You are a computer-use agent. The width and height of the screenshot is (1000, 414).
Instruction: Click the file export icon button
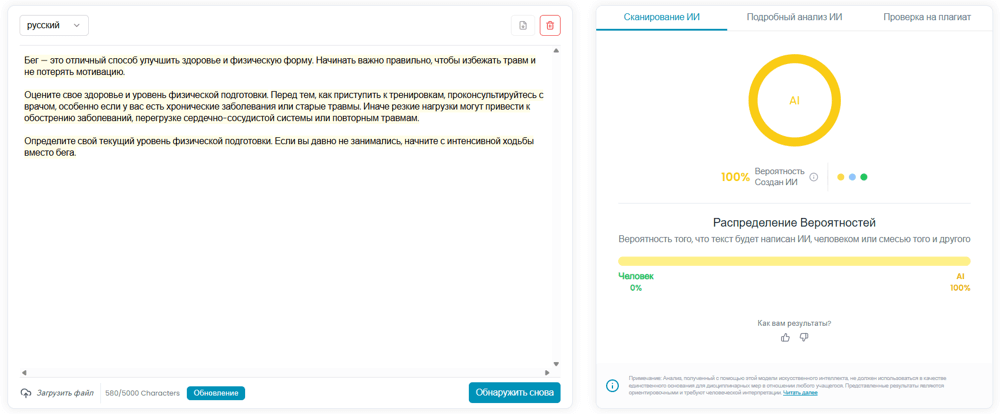coord(523,26)
